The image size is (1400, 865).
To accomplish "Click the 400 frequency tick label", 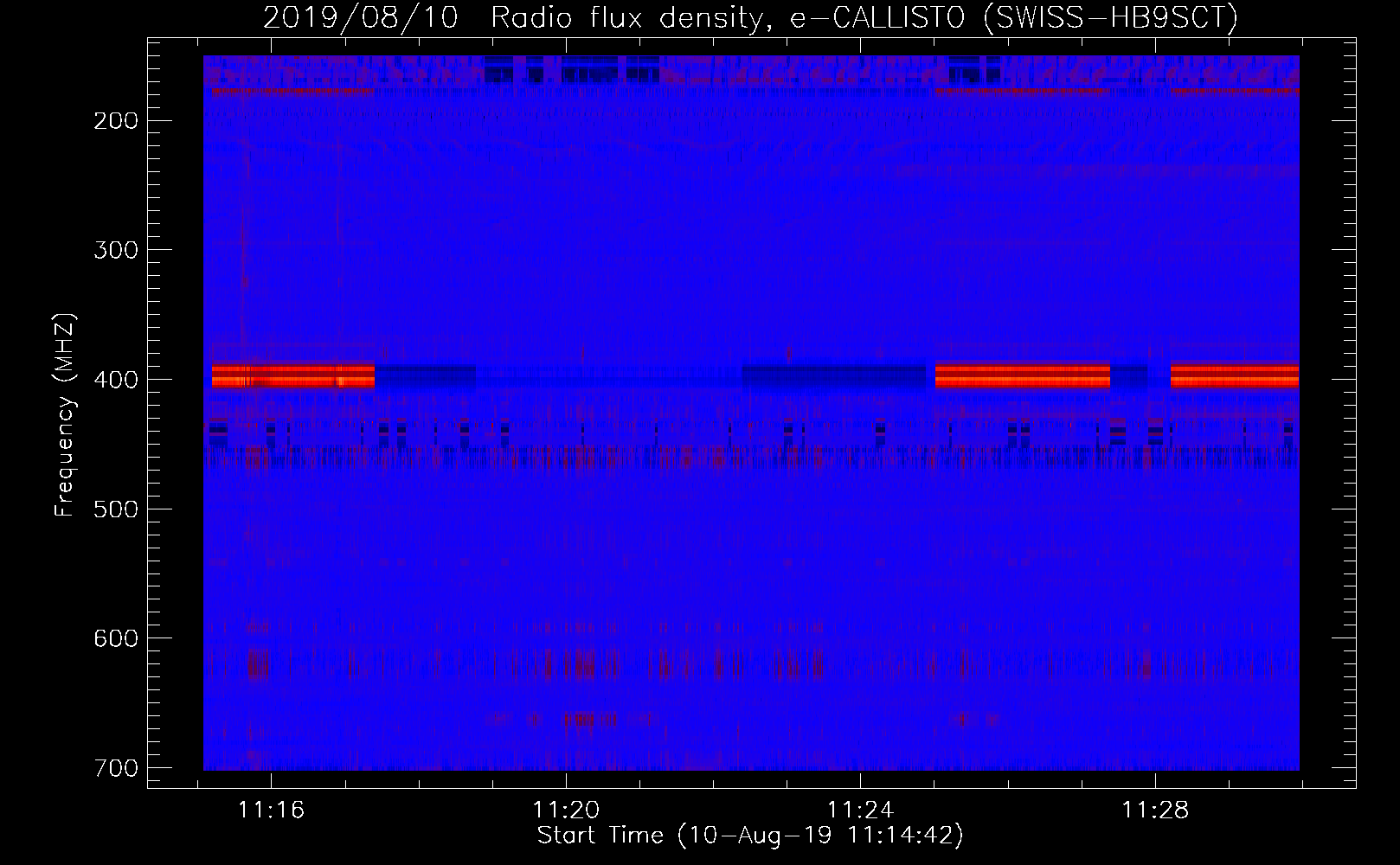I will [116, 380].
